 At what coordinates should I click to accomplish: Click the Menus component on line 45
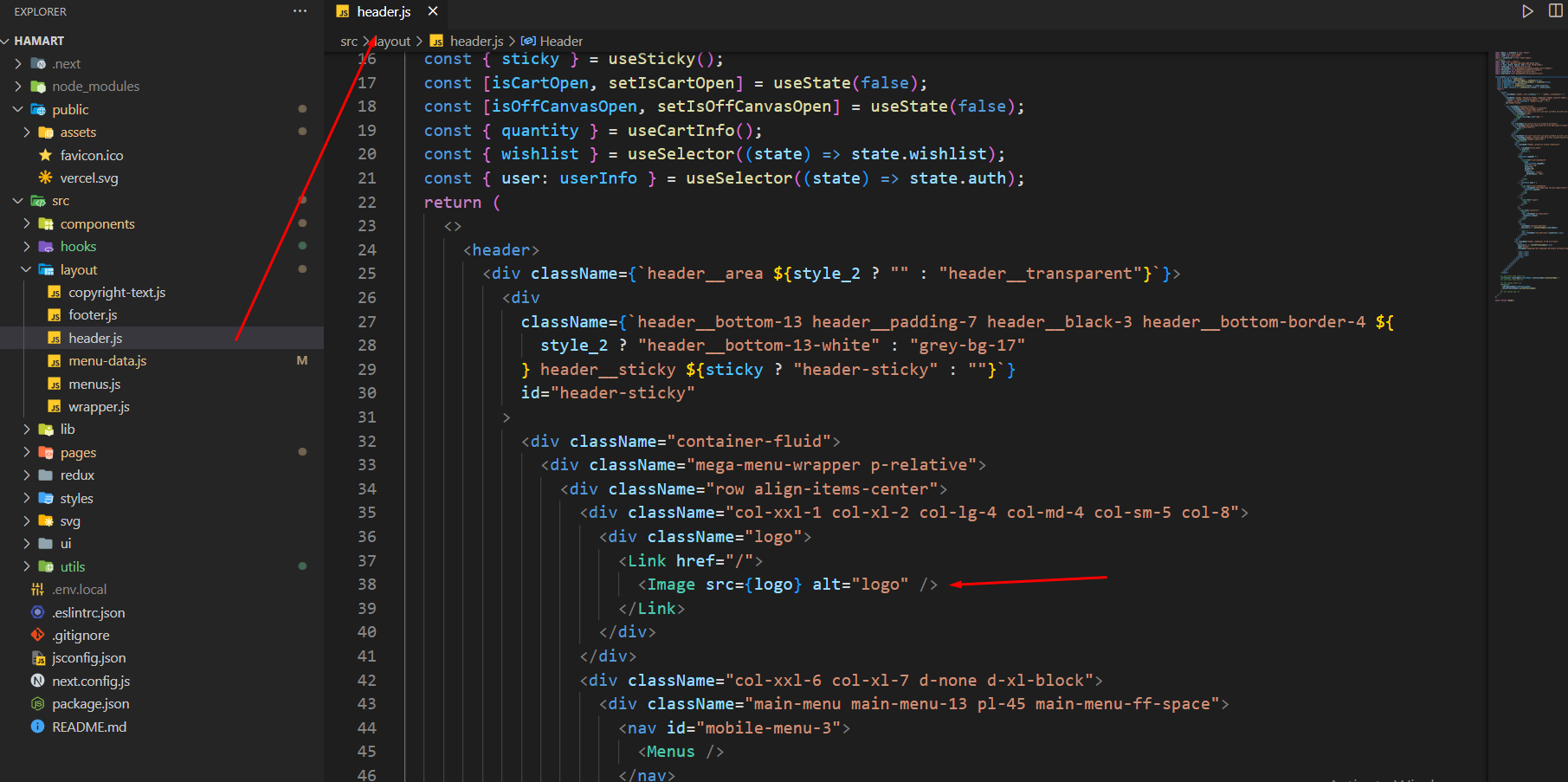(x=671, y=752)
